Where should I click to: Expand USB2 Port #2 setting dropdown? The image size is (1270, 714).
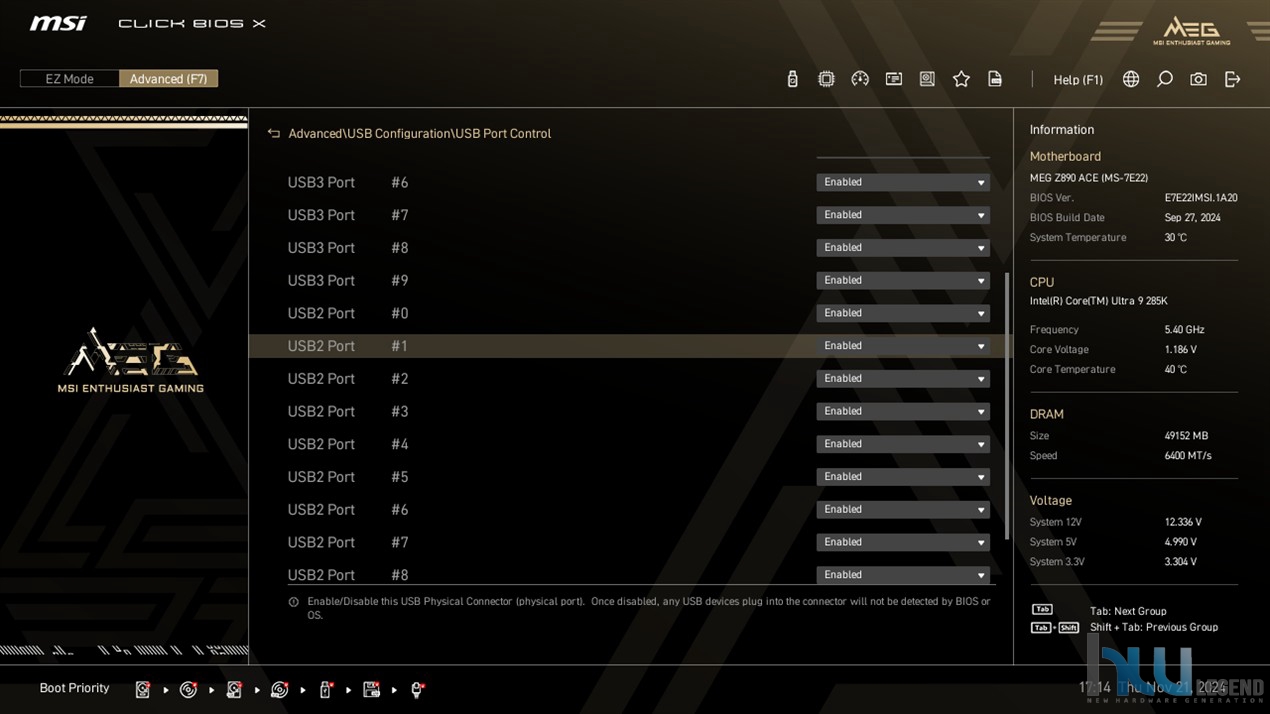click(903, 379)
